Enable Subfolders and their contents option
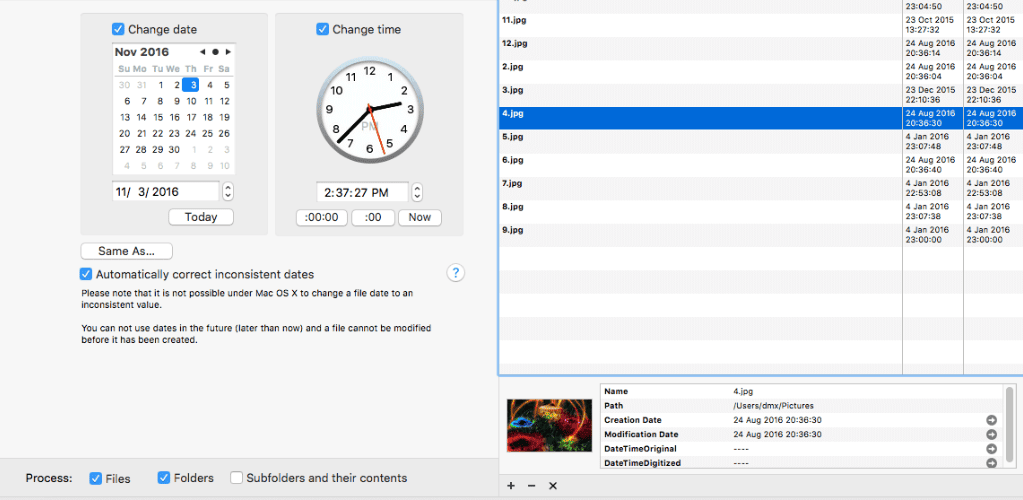The width and height of the screenshot is (1023, 500). click(236, 478)
